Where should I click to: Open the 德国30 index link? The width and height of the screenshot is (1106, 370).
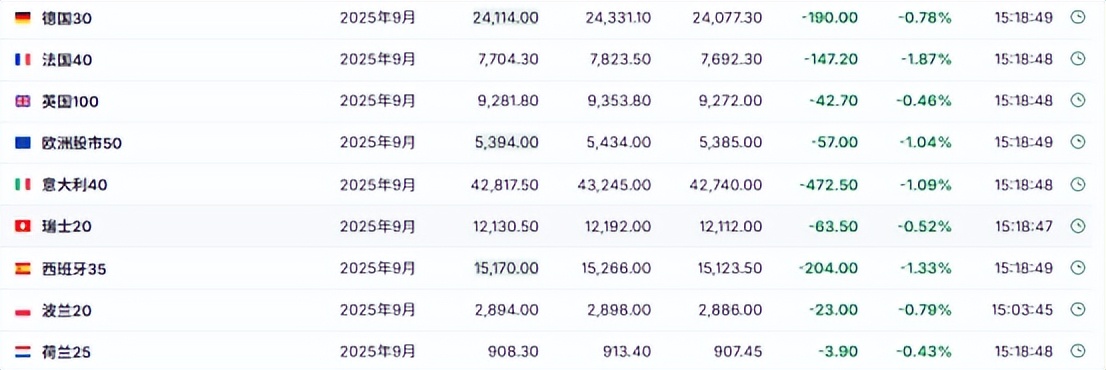click(x=66, y=18)
